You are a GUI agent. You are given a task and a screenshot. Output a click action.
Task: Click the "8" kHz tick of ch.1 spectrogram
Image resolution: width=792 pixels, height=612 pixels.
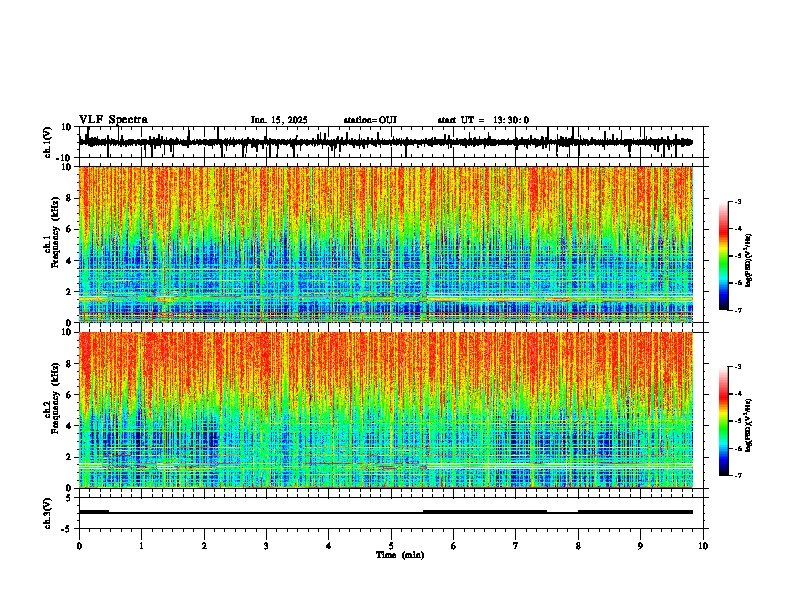click(70, 198)
